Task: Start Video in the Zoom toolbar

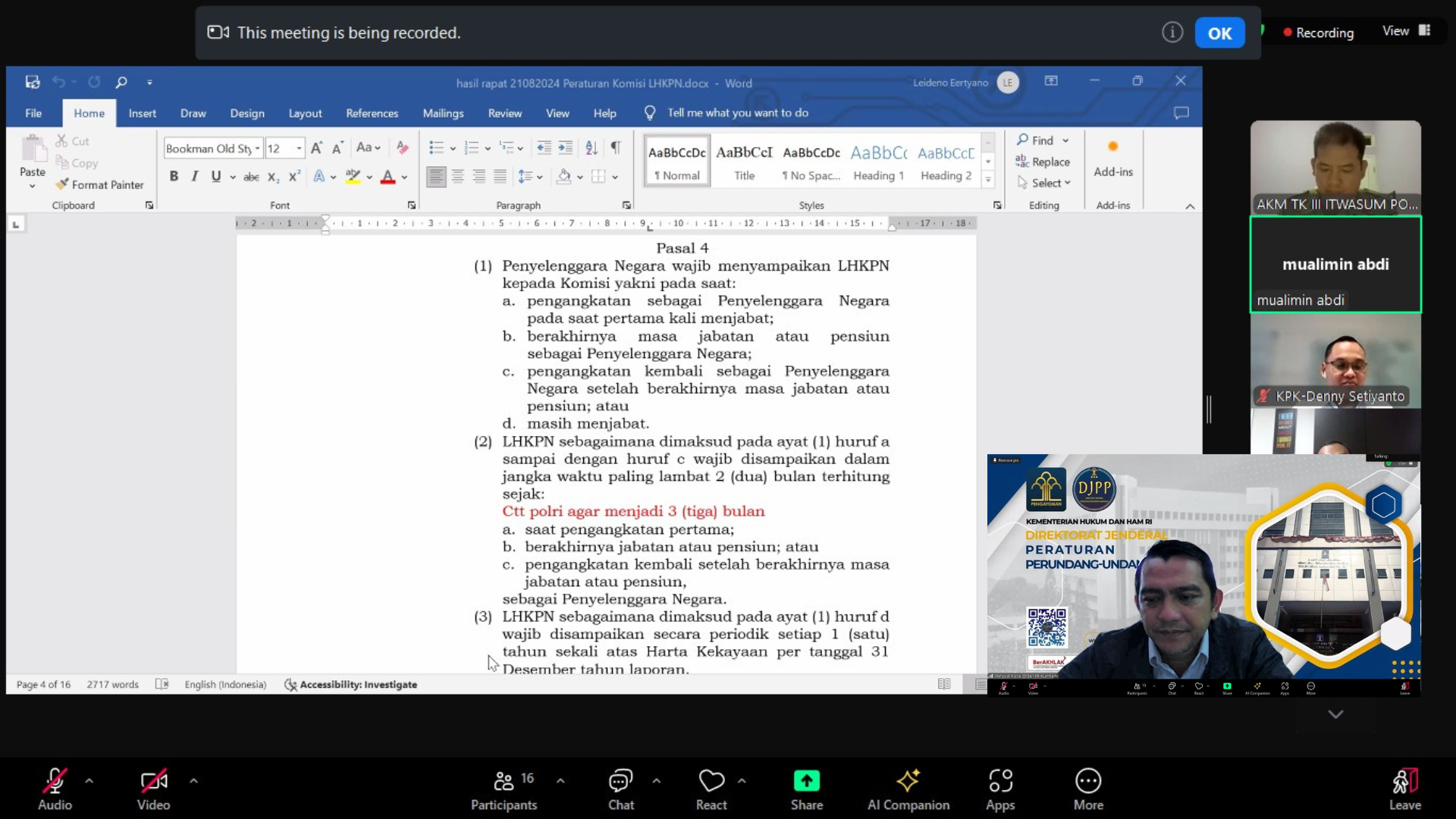Action: [153, 789]
